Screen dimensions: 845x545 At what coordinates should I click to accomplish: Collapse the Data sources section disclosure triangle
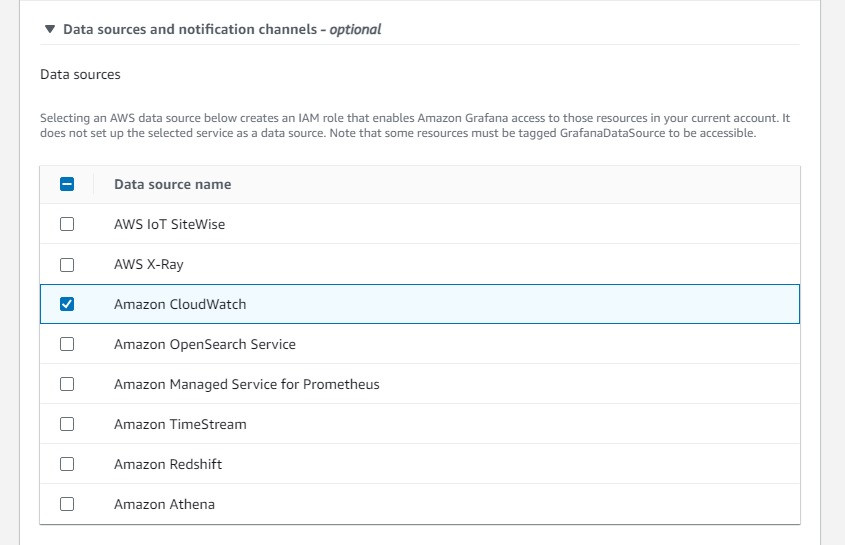tap(49, 30)
